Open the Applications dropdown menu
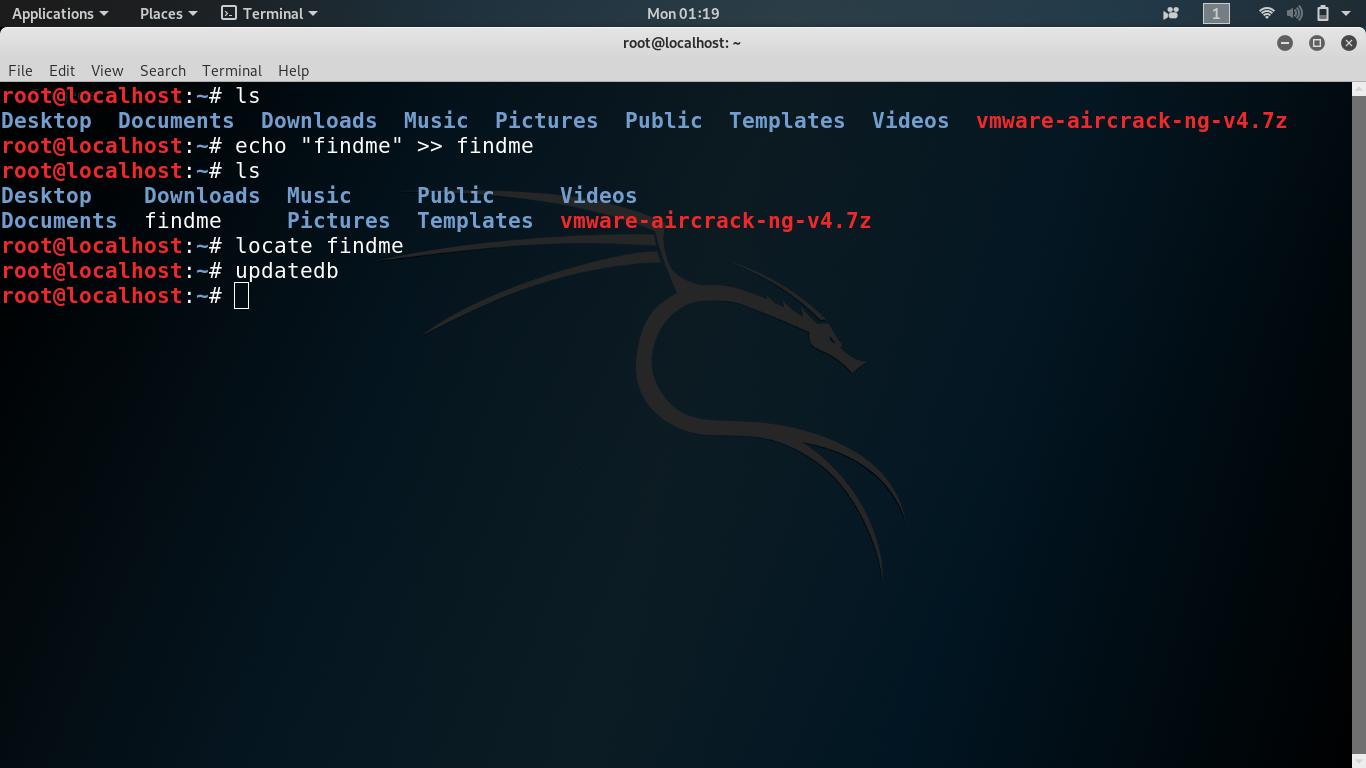This screenshot has width=1366, height=768. (x=60, y=13)
